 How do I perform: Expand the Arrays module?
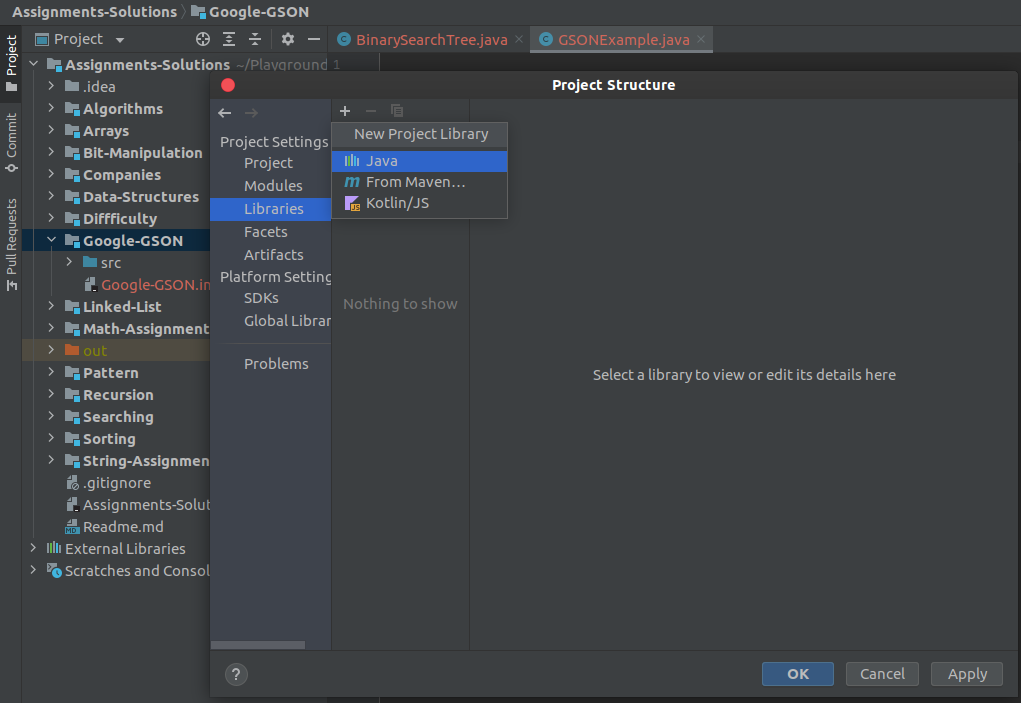[51, 130]
